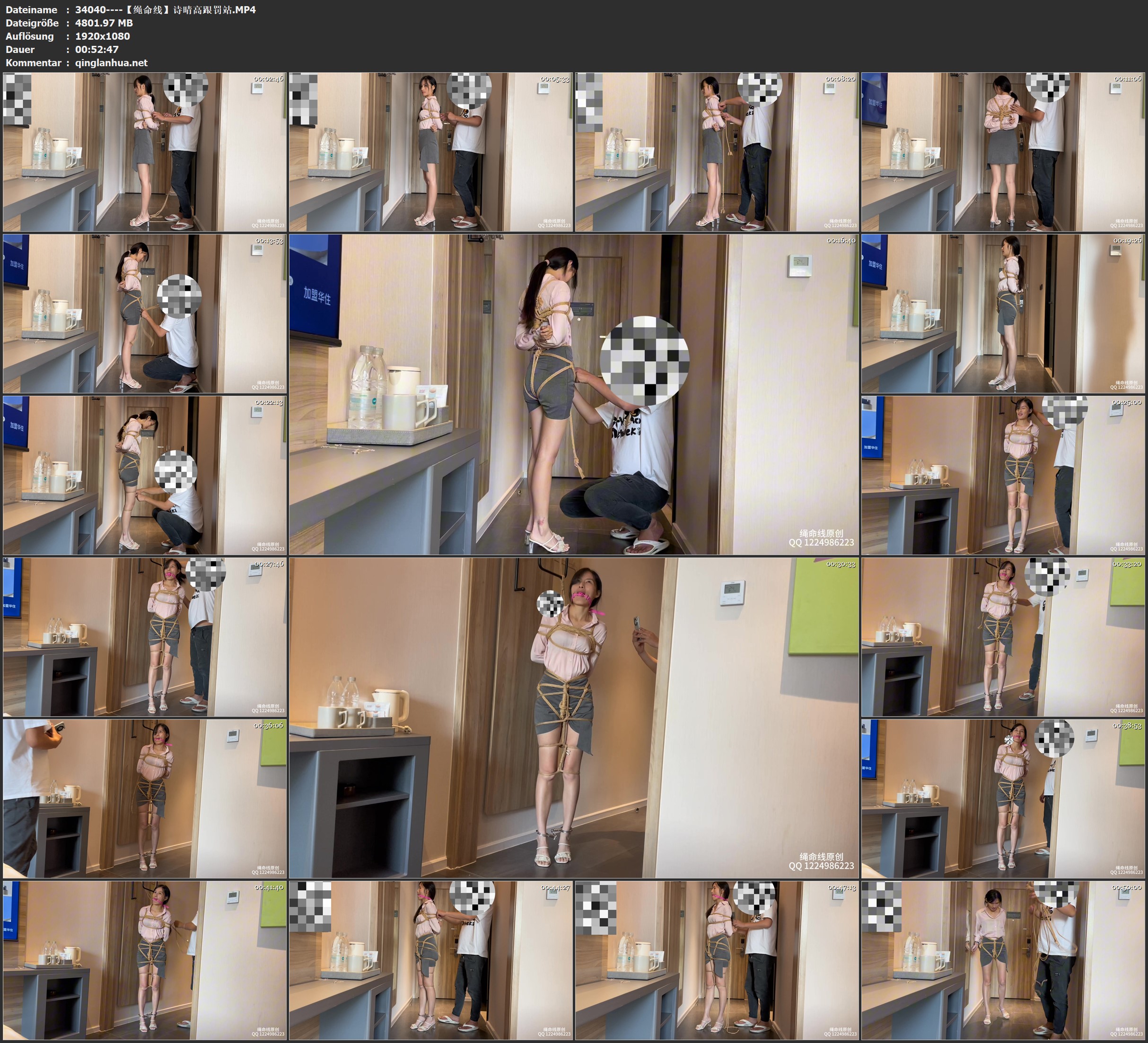Select the thumbnail at 00:38:53

point(1003,798)
